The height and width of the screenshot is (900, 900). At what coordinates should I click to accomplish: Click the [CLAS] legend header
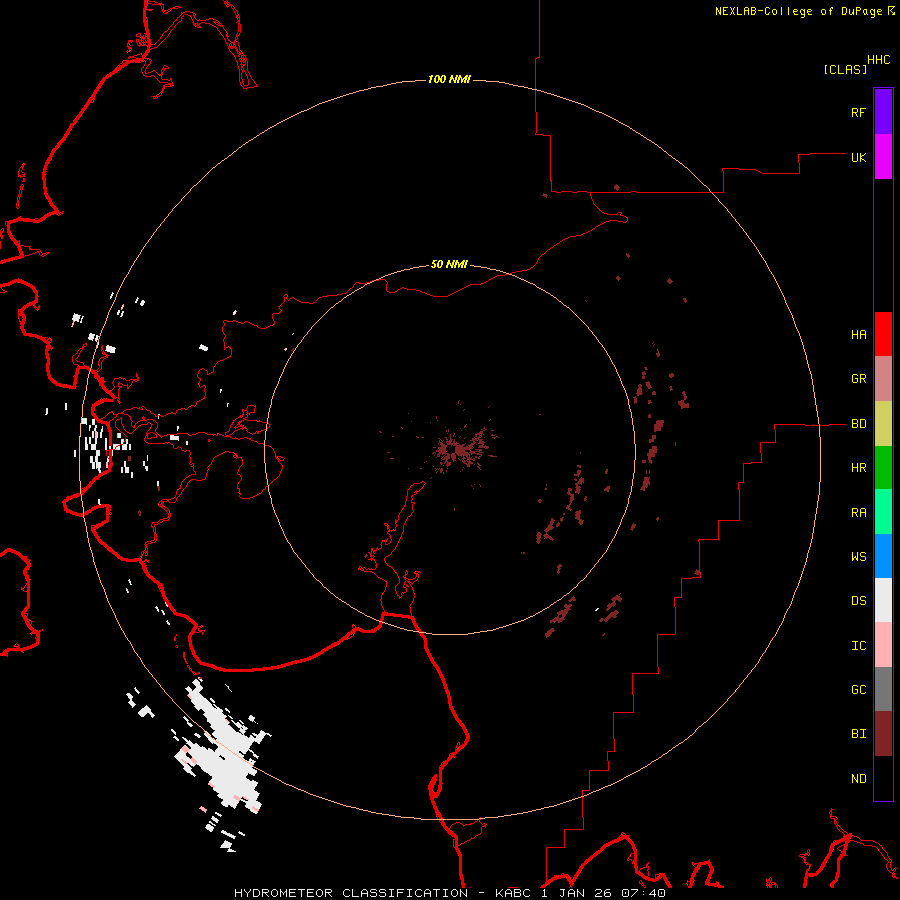845,69
